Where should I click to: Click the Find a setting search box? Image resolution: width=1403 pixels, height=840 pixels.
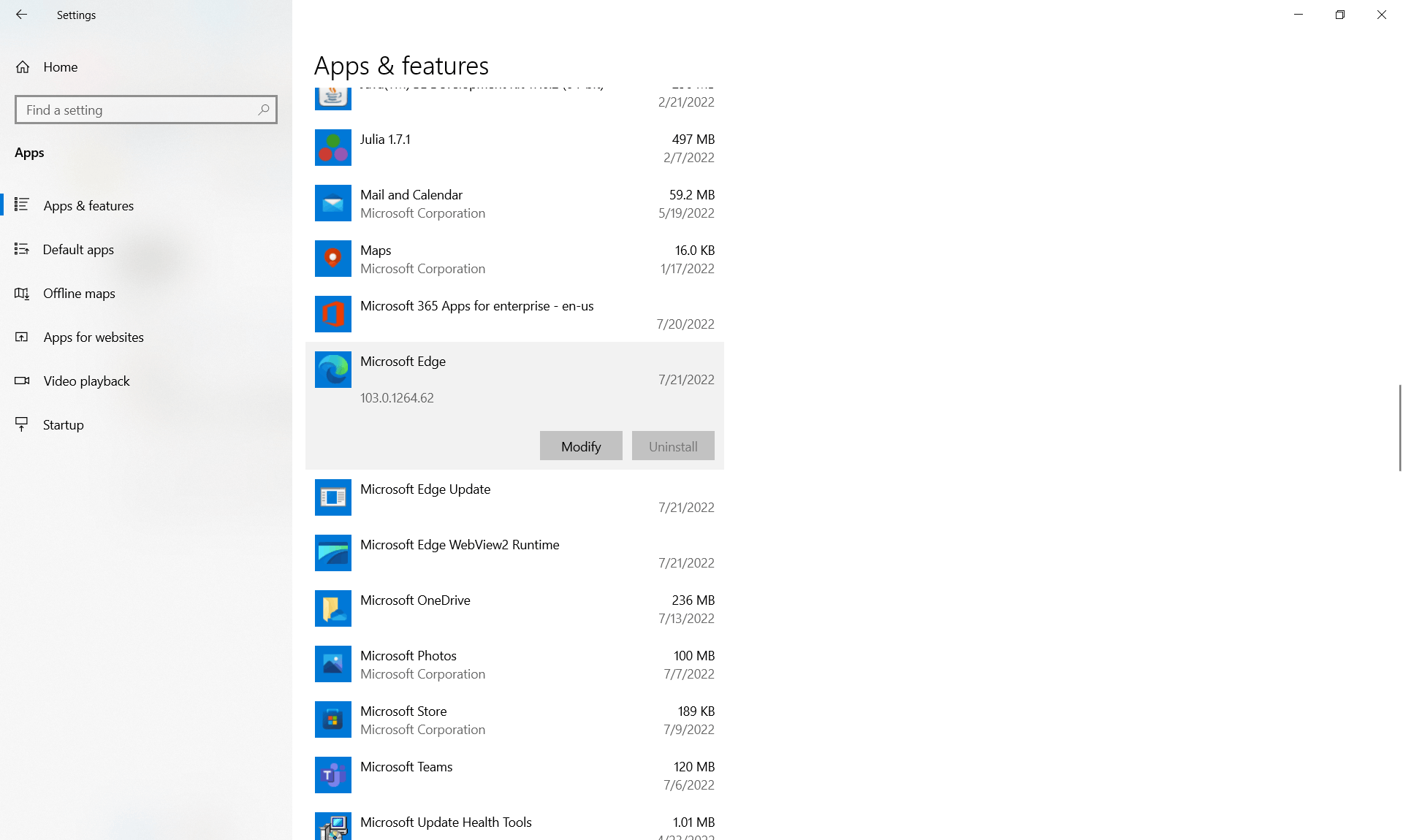point(139,110)
